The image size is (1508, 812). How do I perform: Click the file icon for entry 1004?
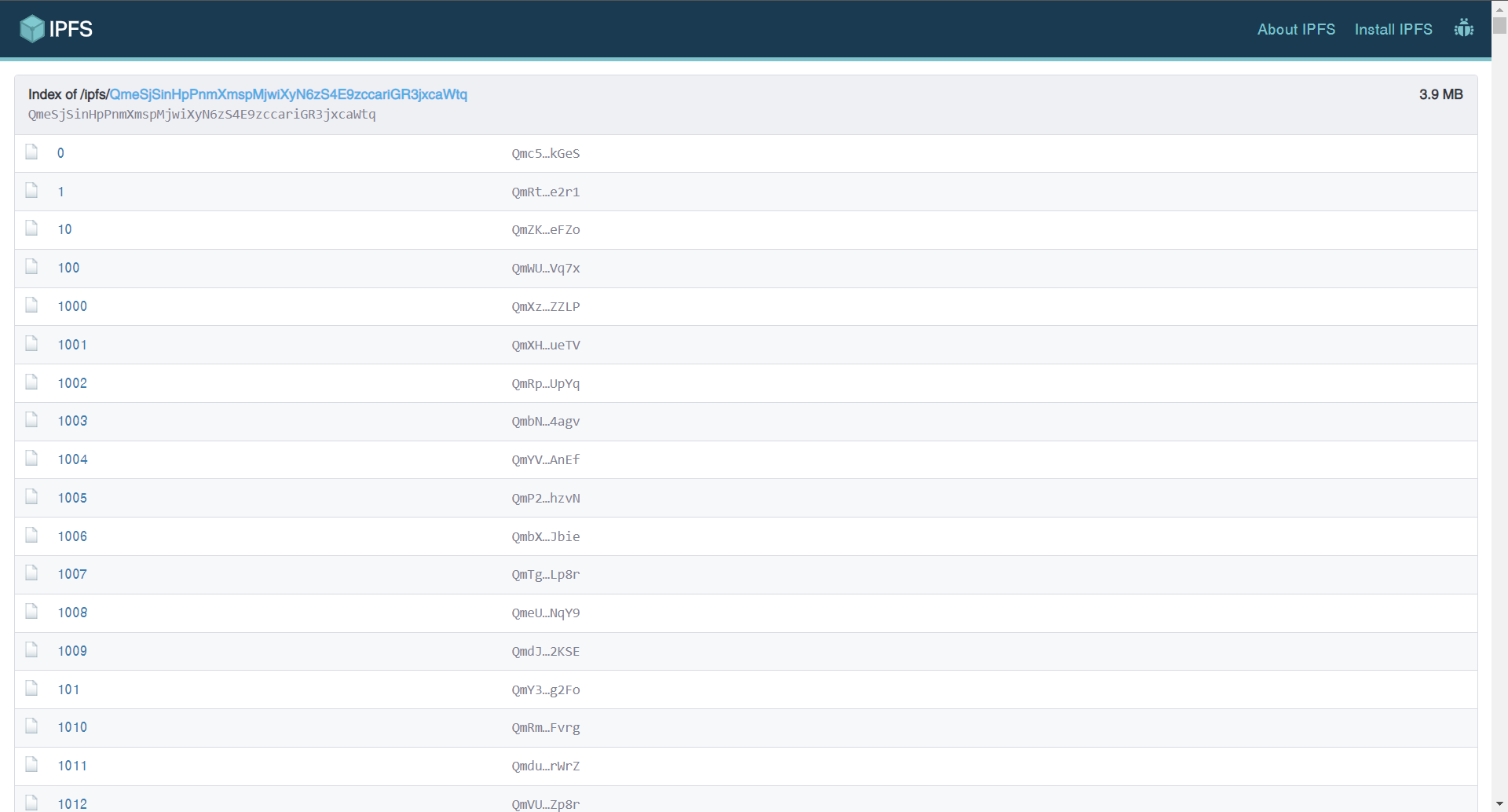[31, 458]
